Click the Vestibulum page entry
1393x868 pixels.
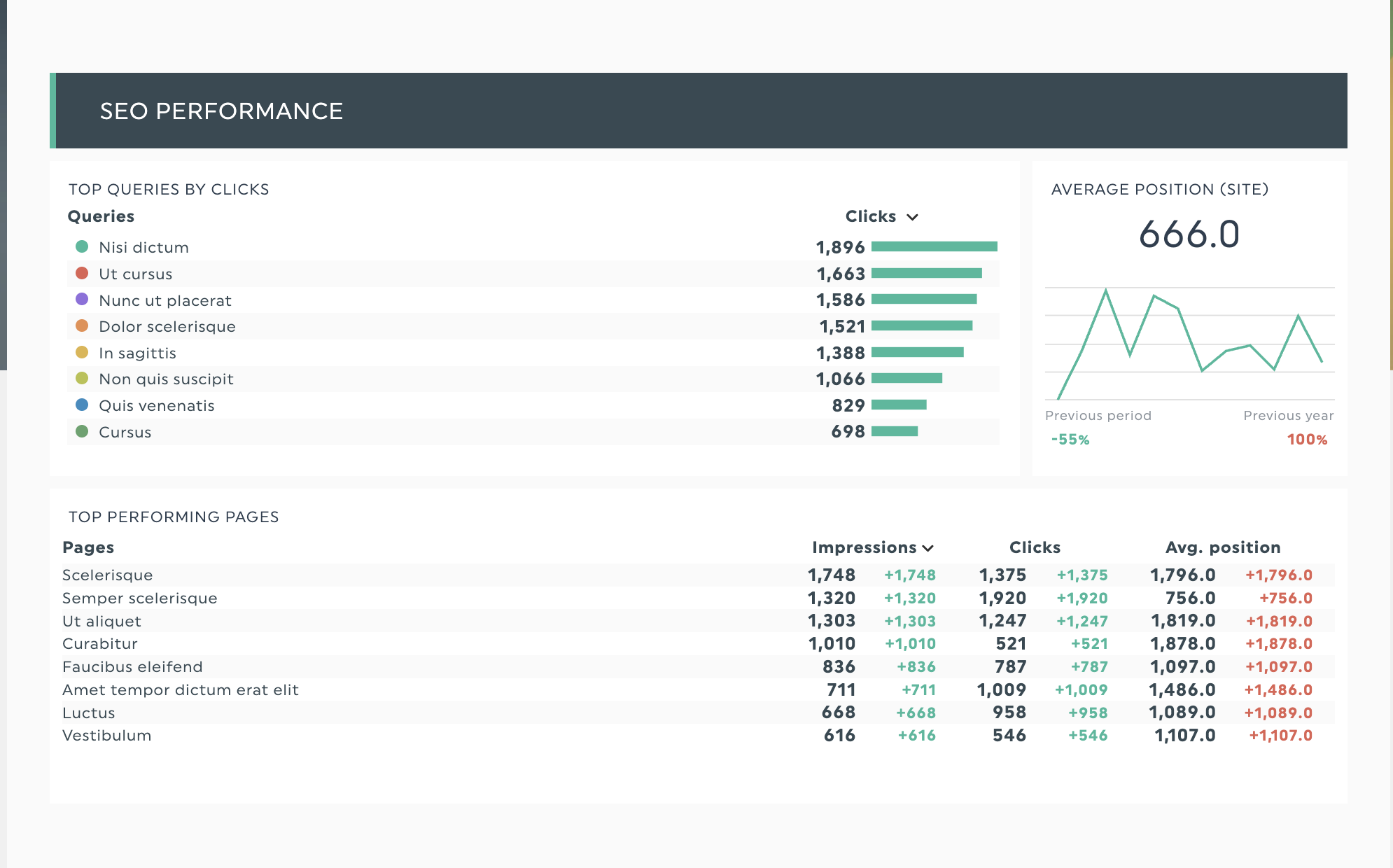click(107, 735)
